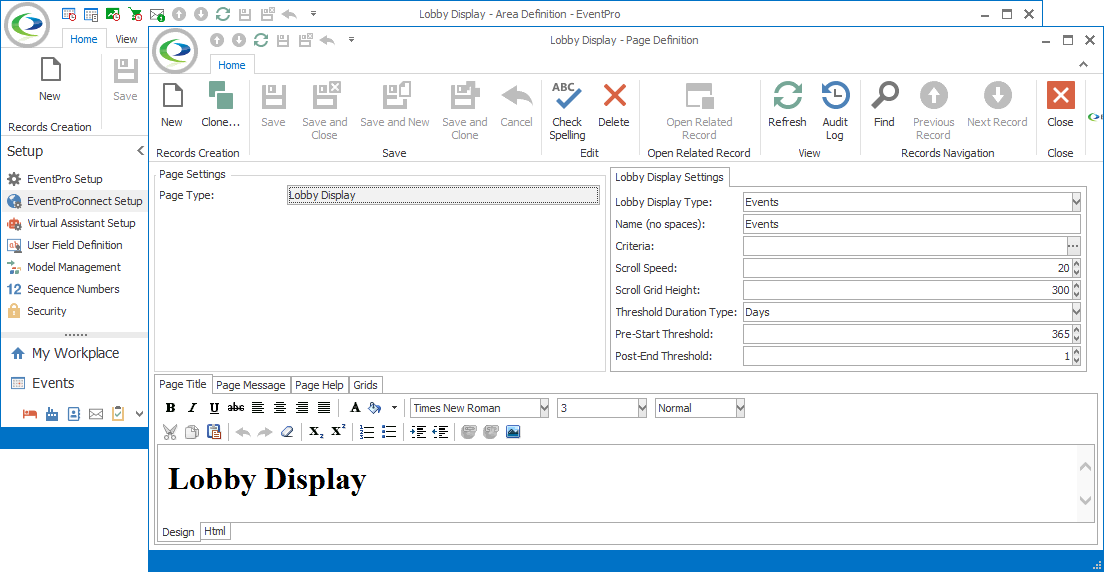Click editor vertical scrollbar down arrow
Viewport: 1104px width, 572px height.
pos(1084,499)
